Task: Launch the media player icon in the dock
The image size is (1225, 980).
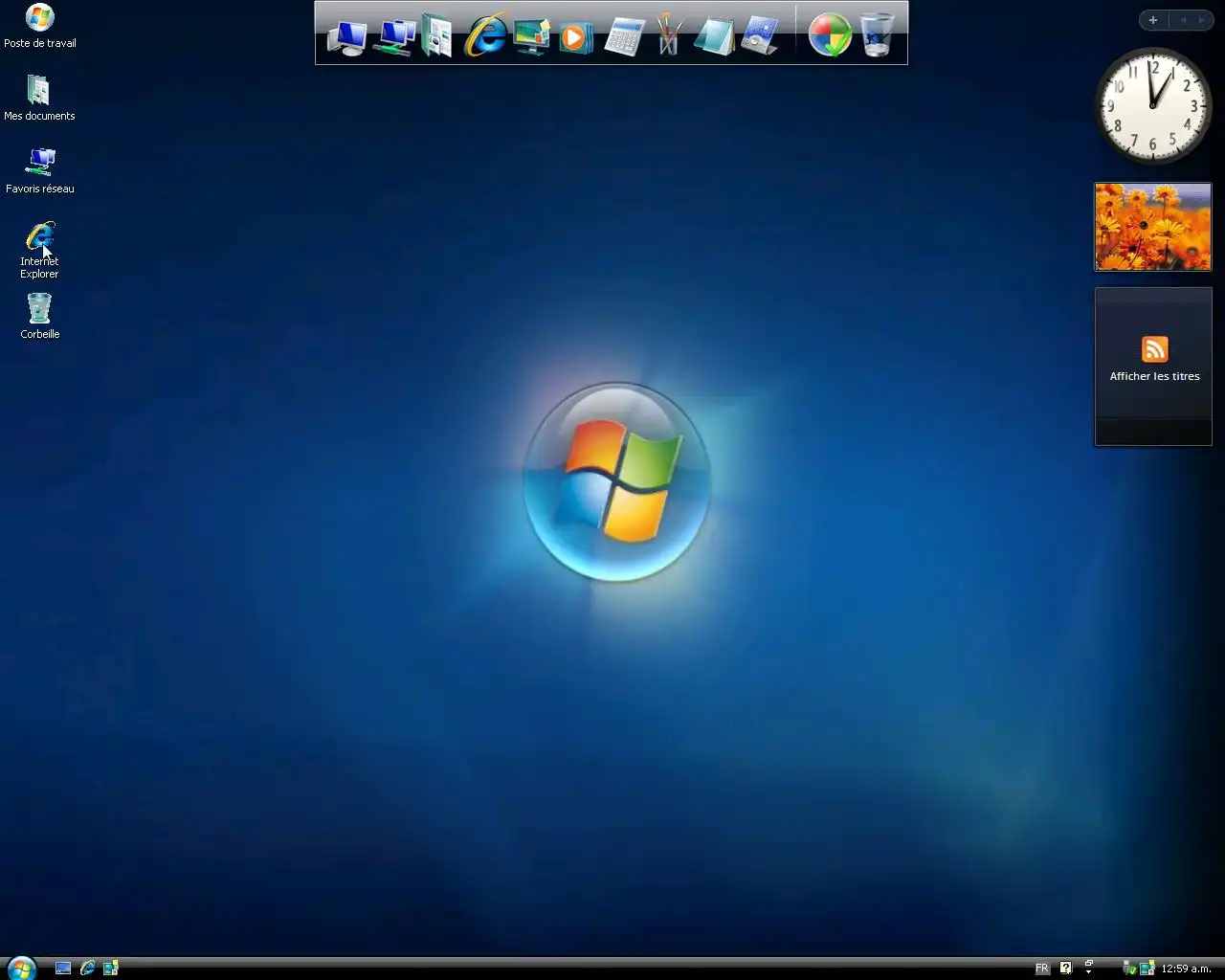Action: coord(576,36)
